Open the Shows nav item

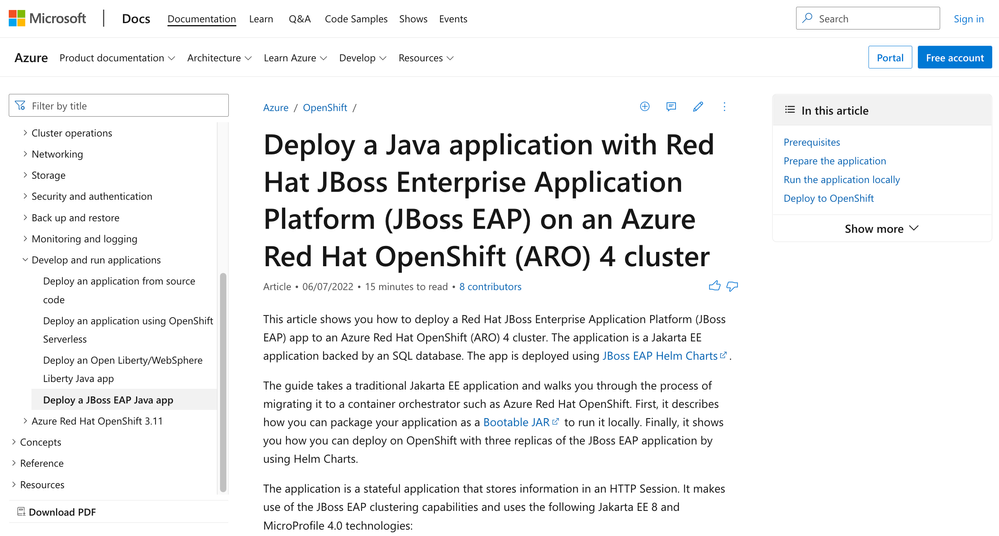tap(413, 18)
